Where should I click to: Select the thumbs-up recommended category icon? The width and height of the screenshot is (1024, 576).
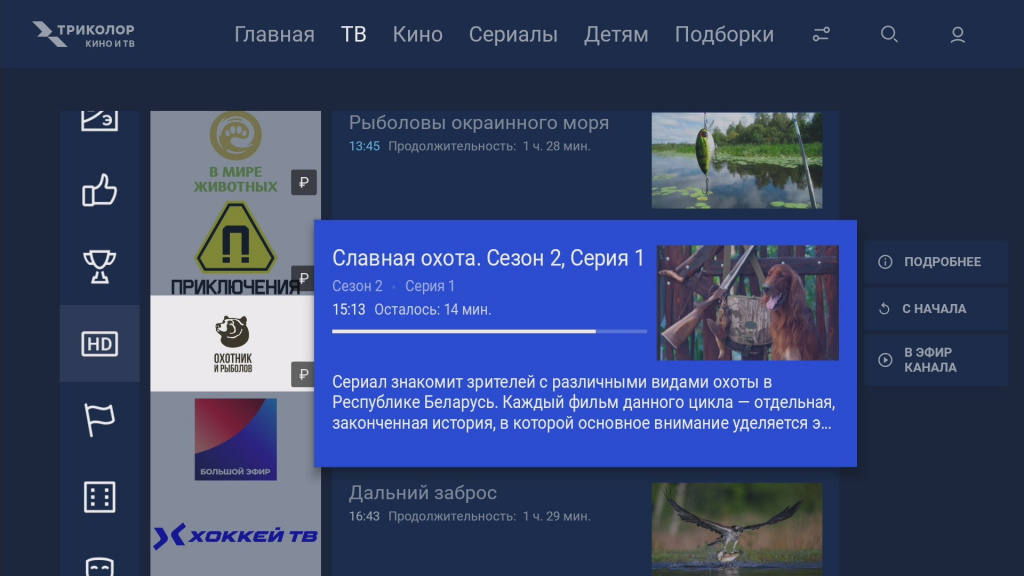99,190
